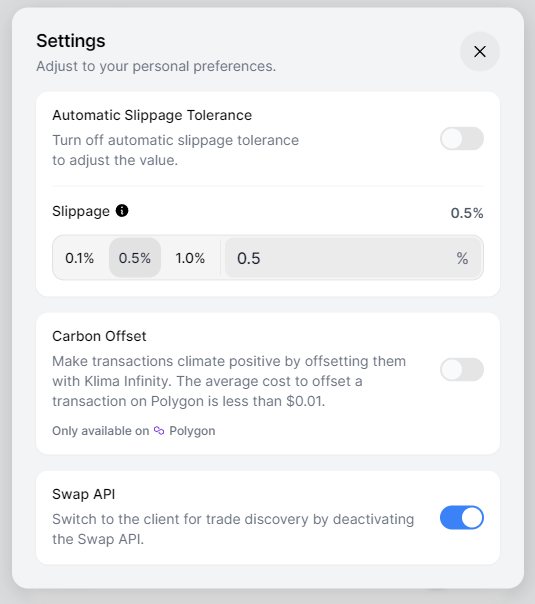Click the Carbon Offset heading
Viewport: 535px width, 604px height.
pos(99,336)
